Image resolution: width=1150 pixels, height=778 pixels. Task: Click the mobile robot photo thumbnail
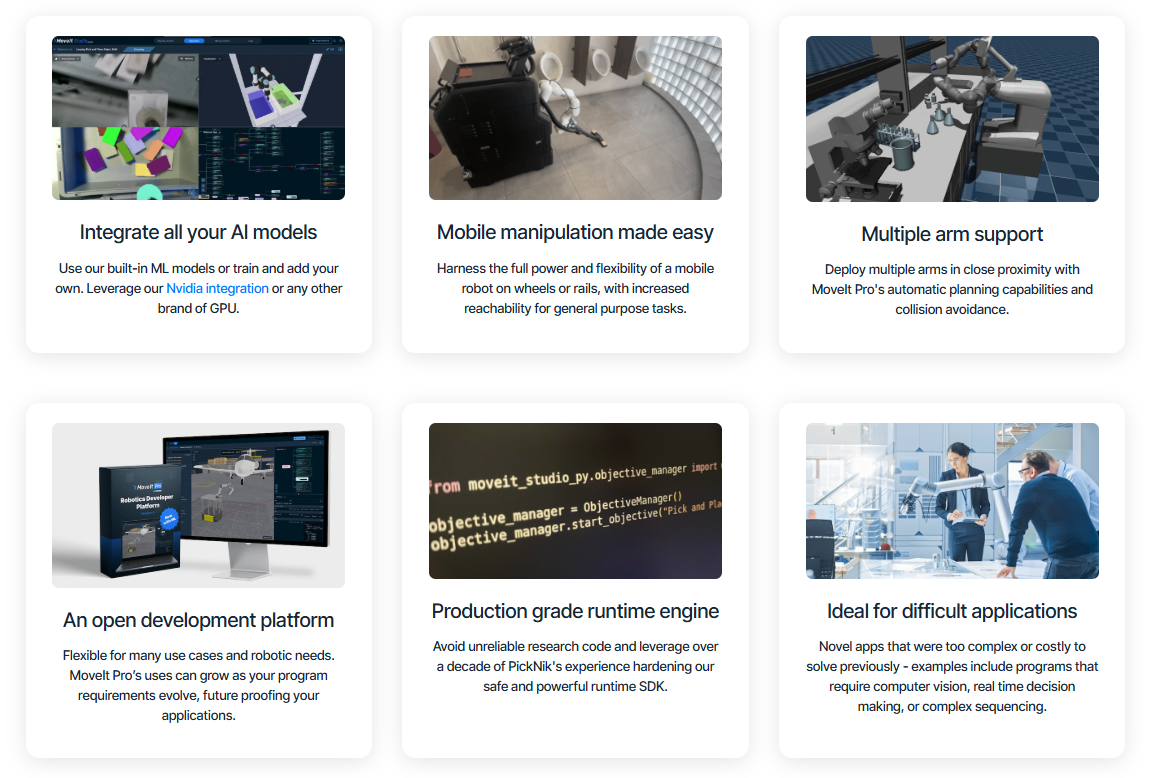coord(575,118)
